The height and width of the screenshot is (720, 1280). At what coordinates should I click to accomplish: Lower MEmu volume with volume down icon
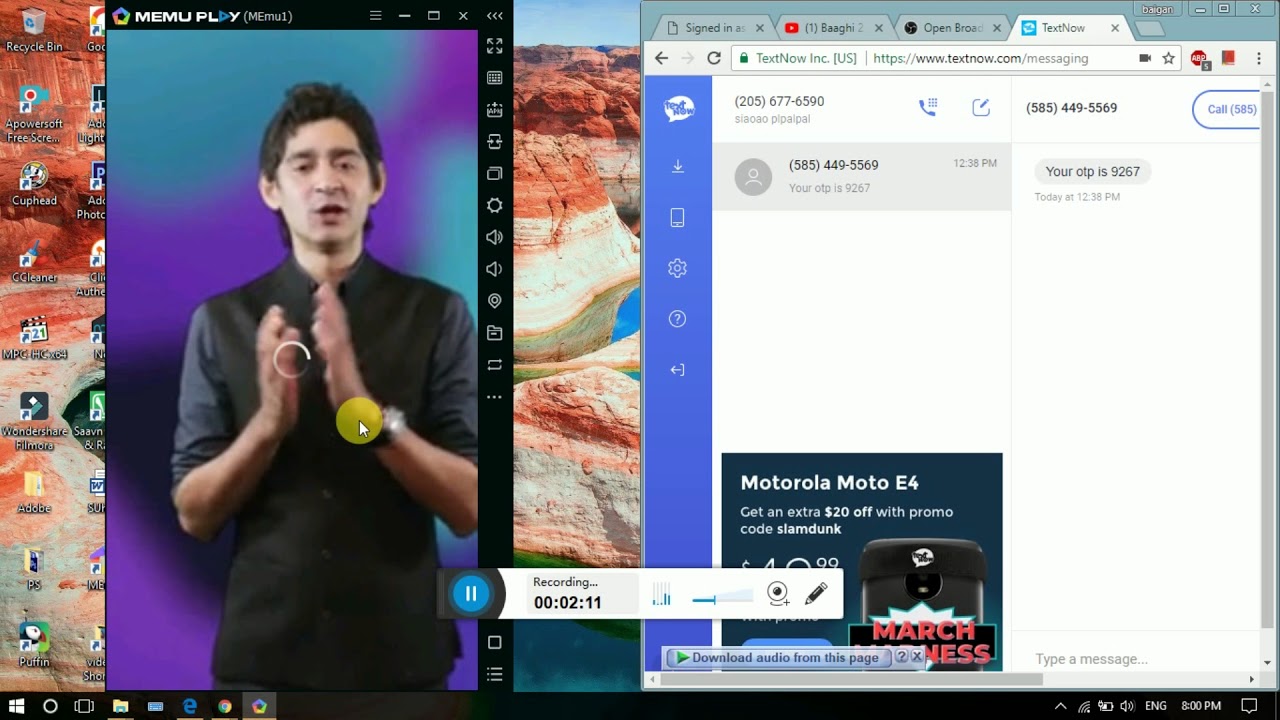coord(494,269)
